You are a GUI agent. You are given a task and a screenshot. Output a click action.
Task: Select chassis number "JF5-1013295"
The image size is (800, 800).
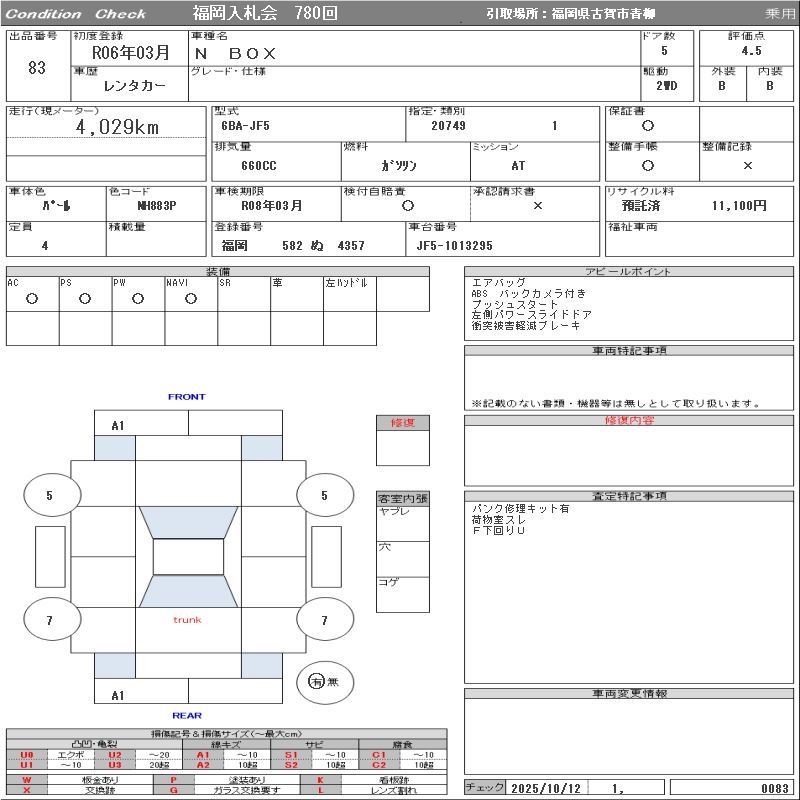454,246
